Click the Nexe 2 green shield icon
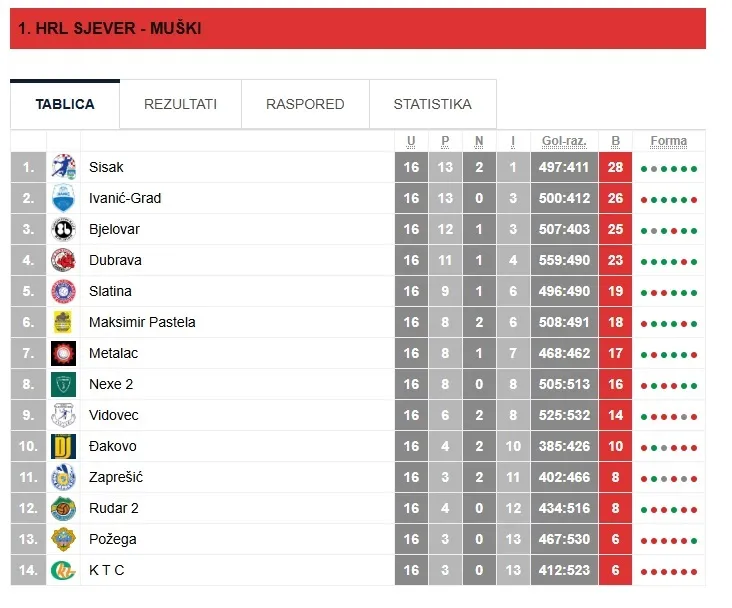The height and width of the screenshot is (608, 732). click(x=63, y=384)
